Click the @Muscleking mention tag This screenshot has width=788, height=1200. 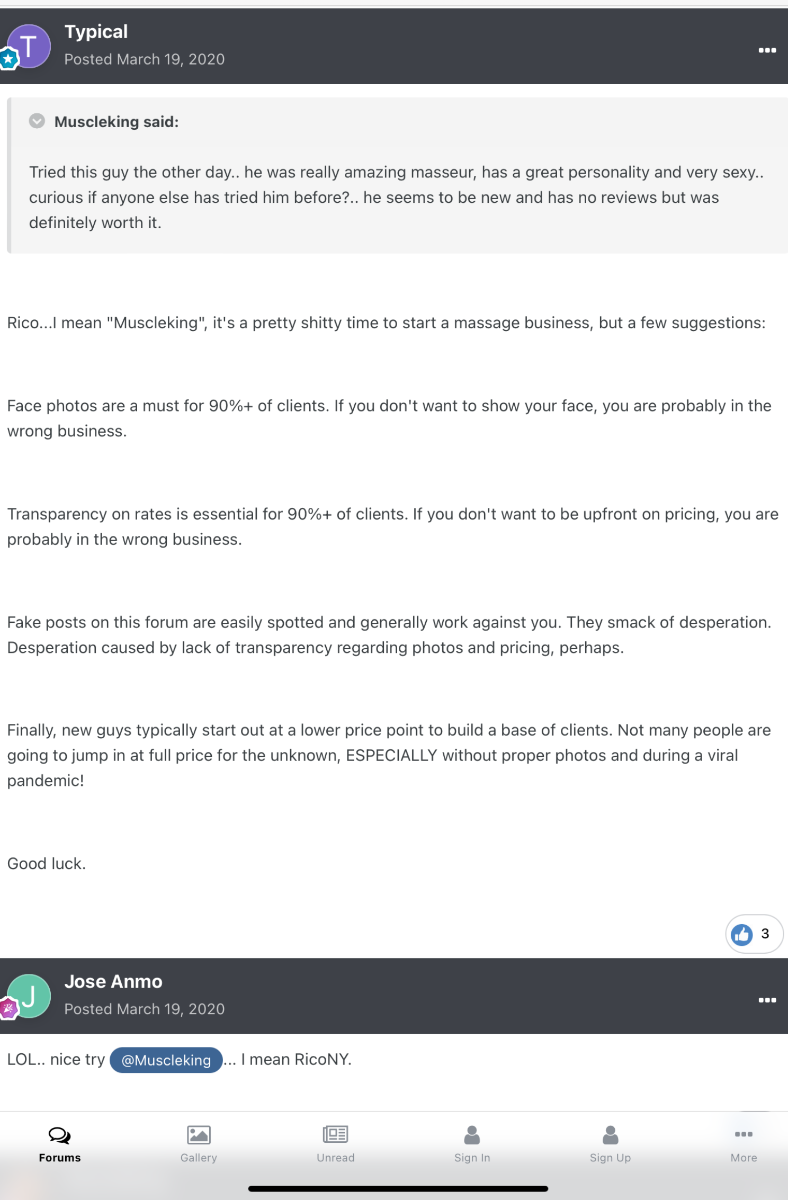[x=166, y=1060]
